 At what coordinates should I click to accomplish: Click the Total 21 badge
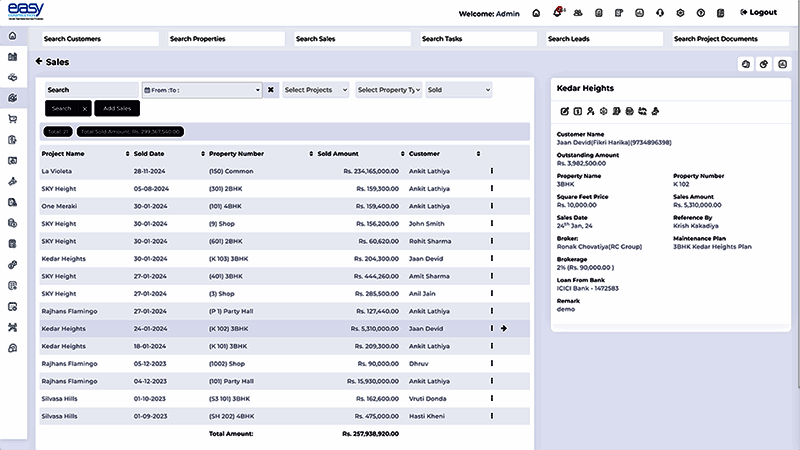point(58,132)
